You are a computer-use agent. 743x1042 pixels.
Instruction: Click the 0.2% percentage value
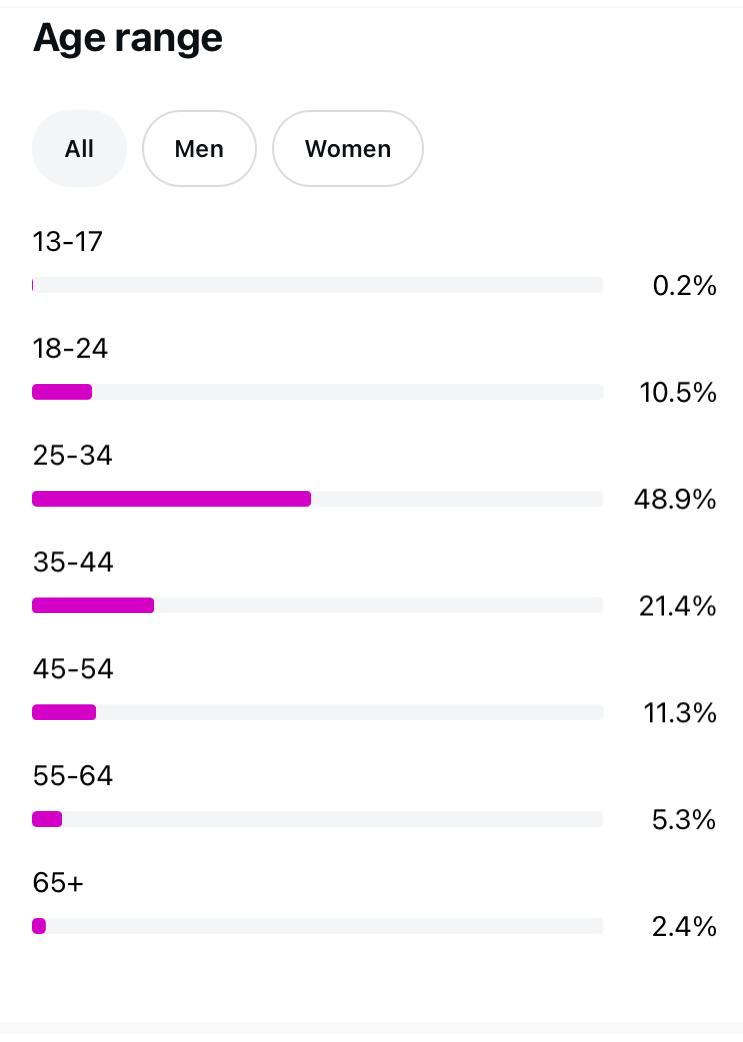(x=684, y=286)
